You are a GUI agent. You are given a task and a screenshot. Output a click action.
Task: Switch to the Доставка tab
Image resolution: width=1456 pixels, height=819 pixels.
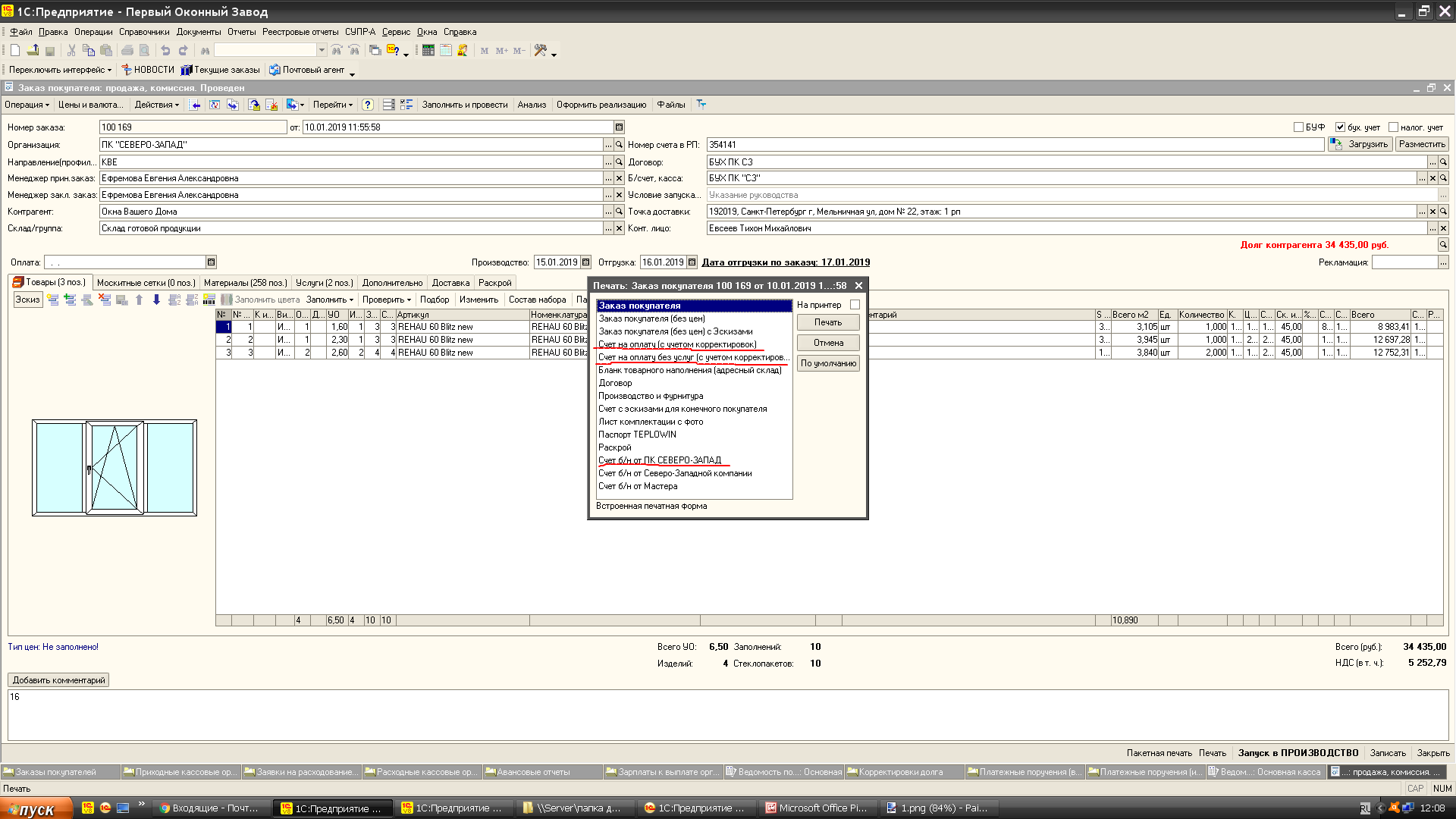coord(450,283)
